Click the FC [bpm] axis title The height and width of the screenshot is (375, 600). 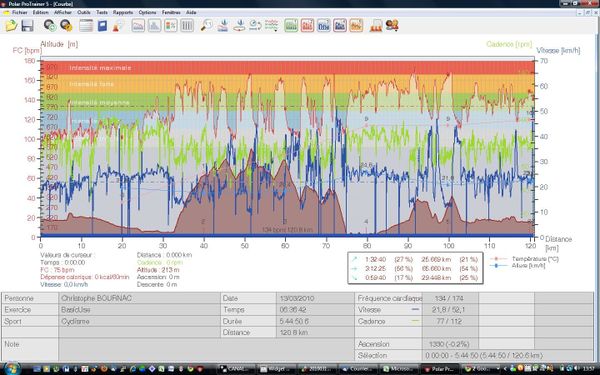coord(27,51)
